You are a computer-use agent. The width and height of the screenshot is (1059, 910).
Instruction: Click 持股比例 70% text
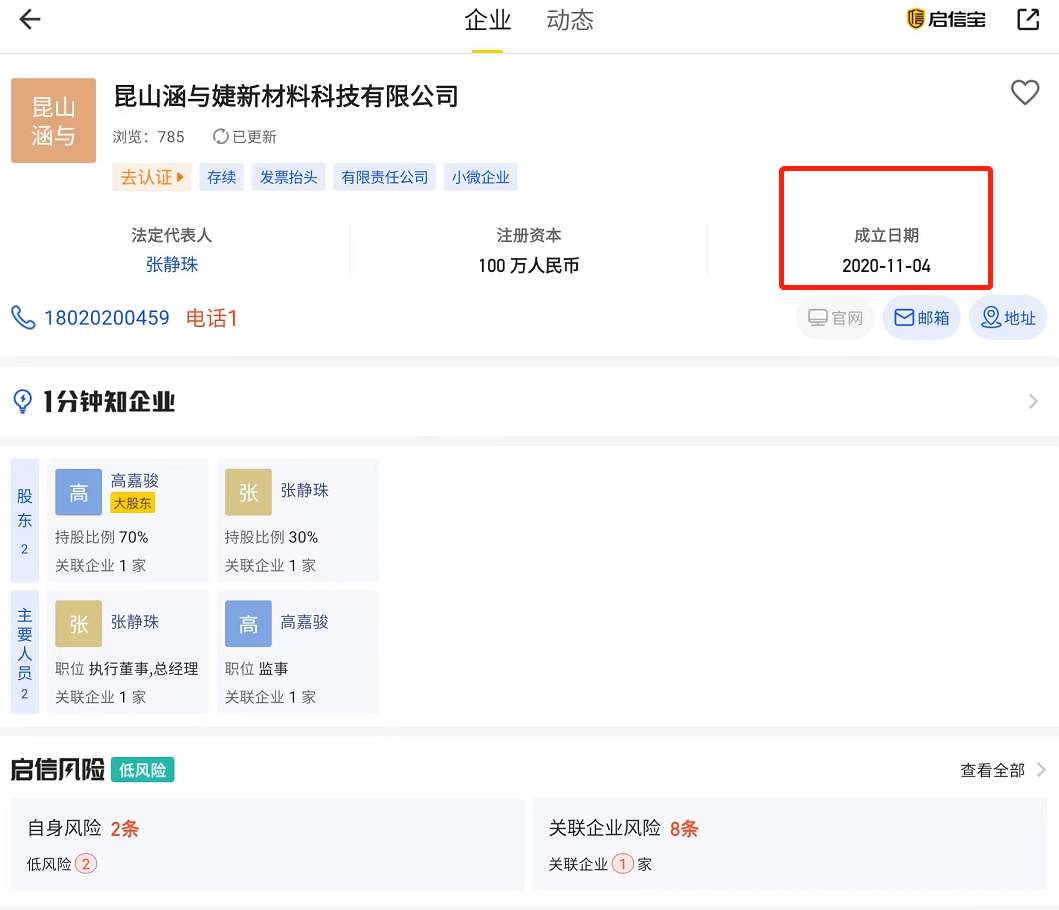click(101, 537)
